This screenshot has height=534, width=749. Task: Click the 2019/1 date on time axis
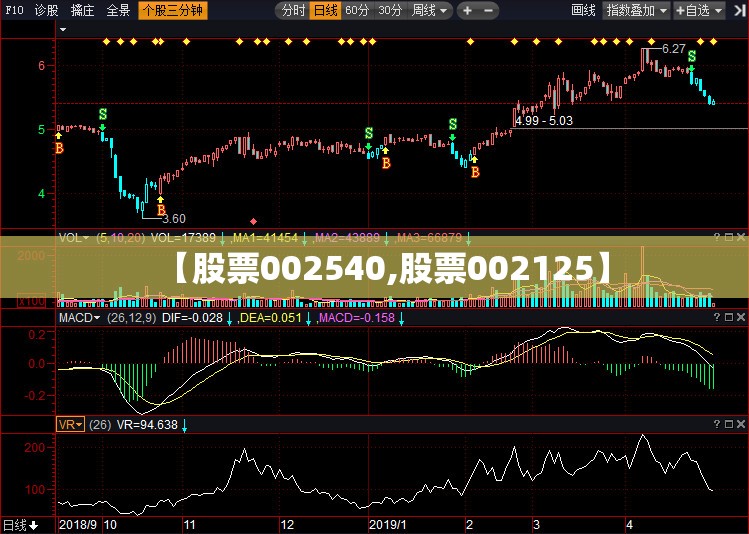pos(387,525)
